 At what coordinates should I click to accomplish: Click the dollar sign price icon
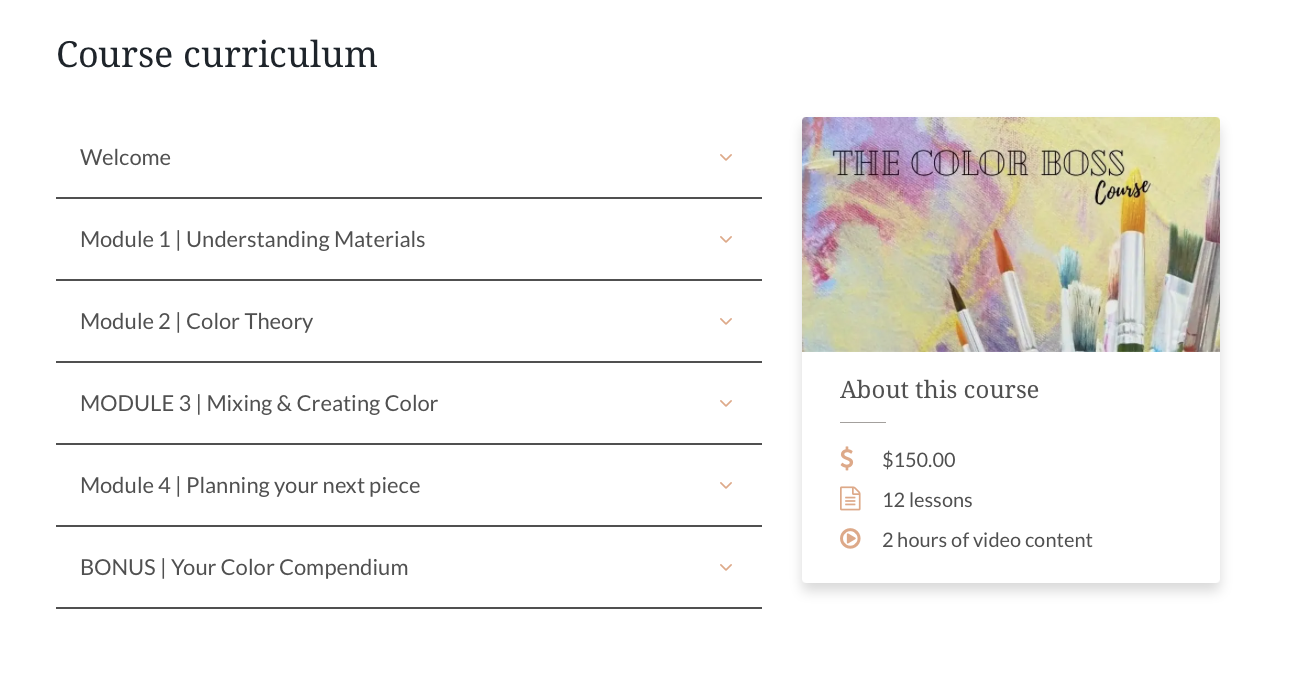click(847, 459)
